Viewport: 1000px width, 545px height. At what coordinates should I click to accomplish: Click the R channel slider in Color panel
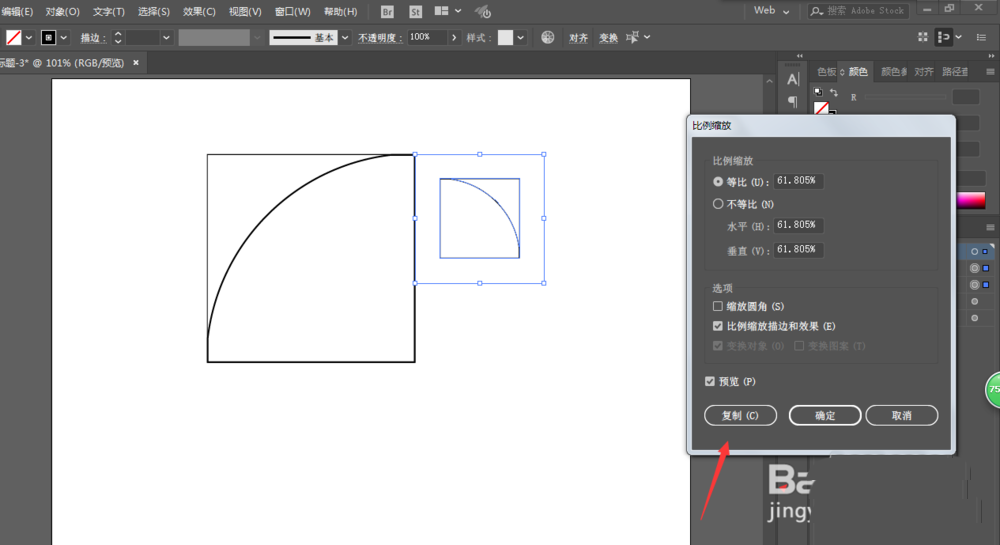tap(905, 97)
